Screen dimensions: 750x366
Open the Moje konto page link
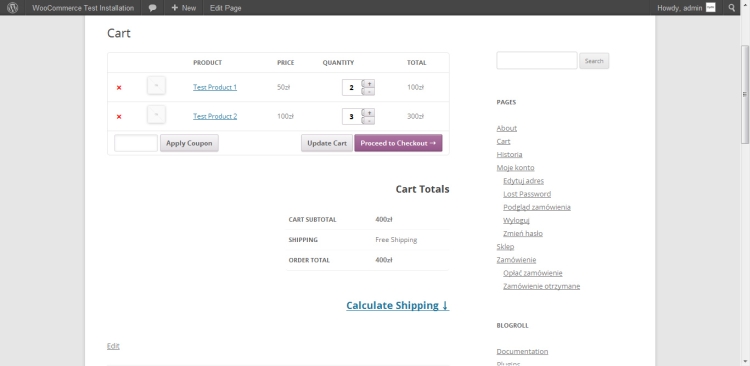515,167
